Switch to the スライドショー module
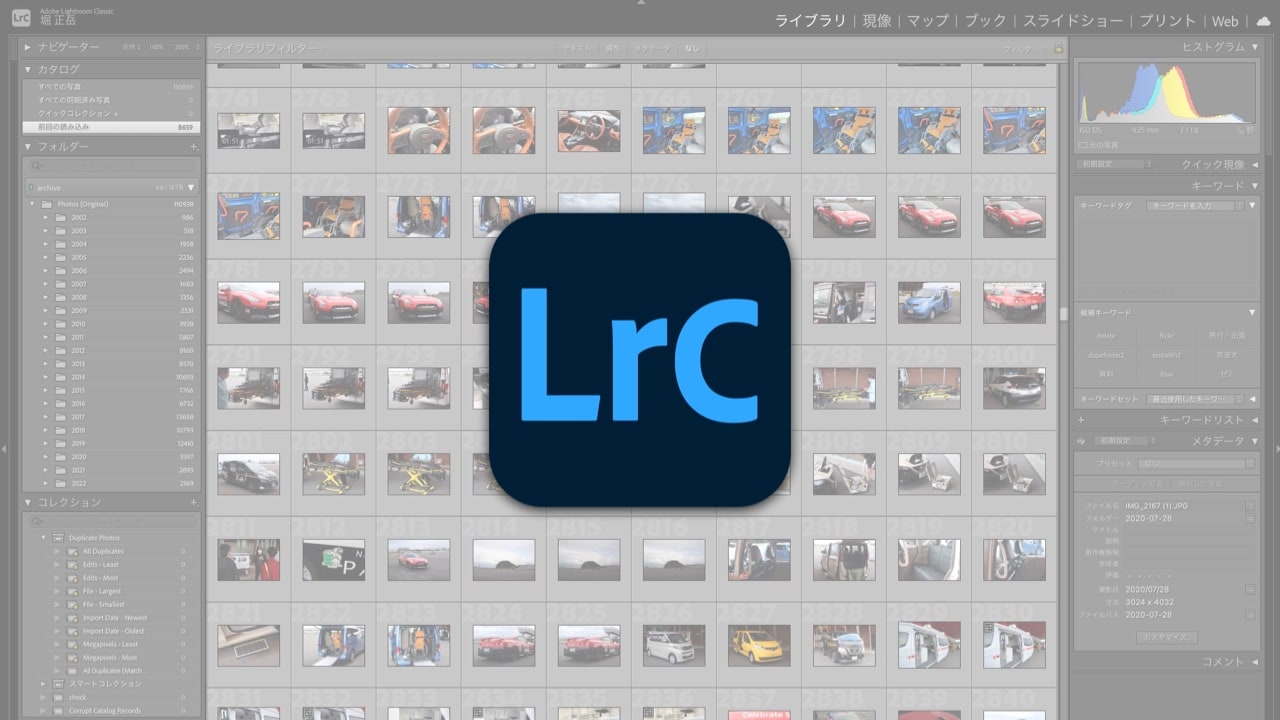Image resolution: width=1280 pixels, height=720 pixels. pos(1074,20)
